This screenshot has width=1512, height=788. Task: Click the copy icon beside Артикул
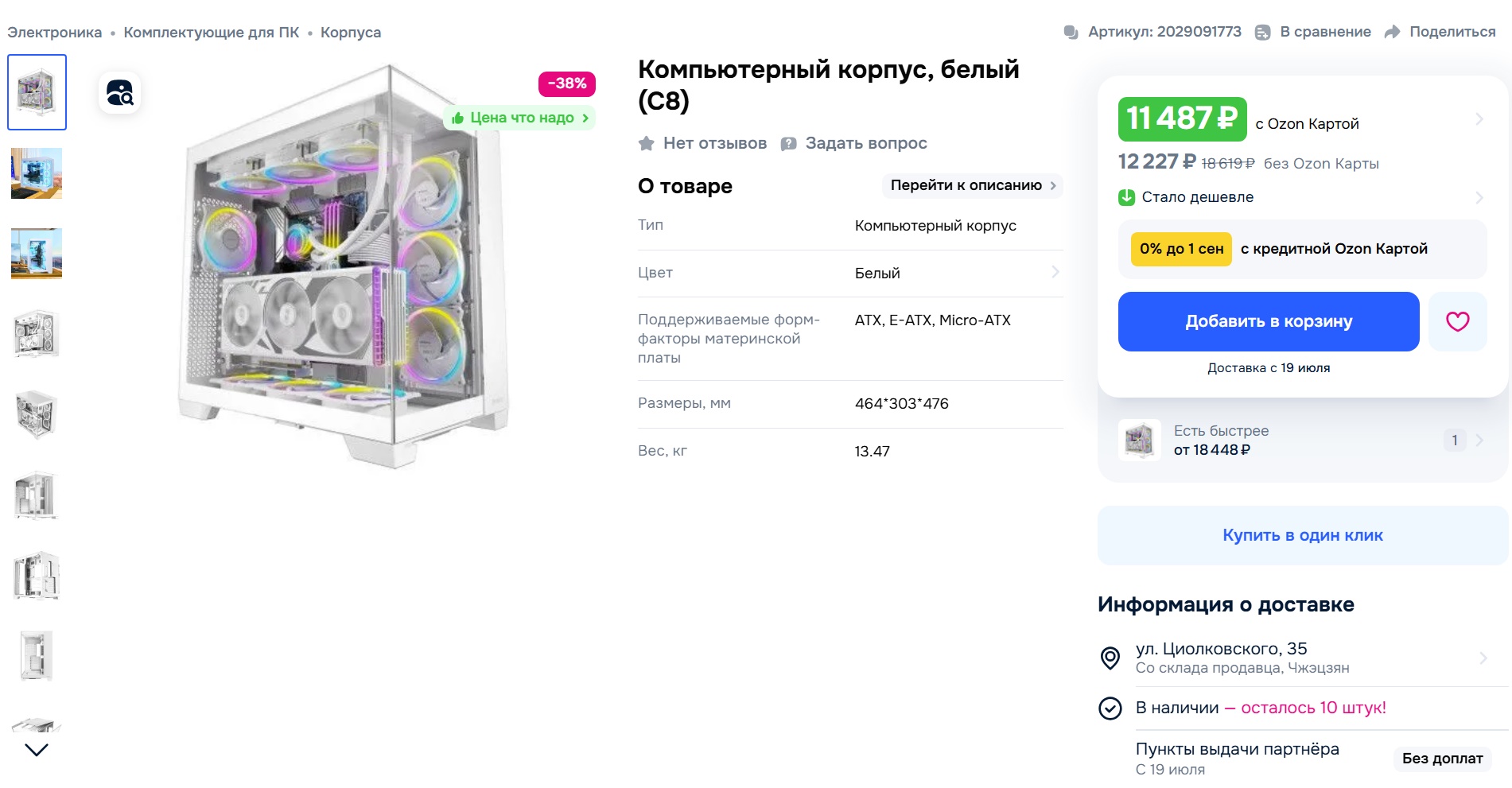(x=1071, y=33)
